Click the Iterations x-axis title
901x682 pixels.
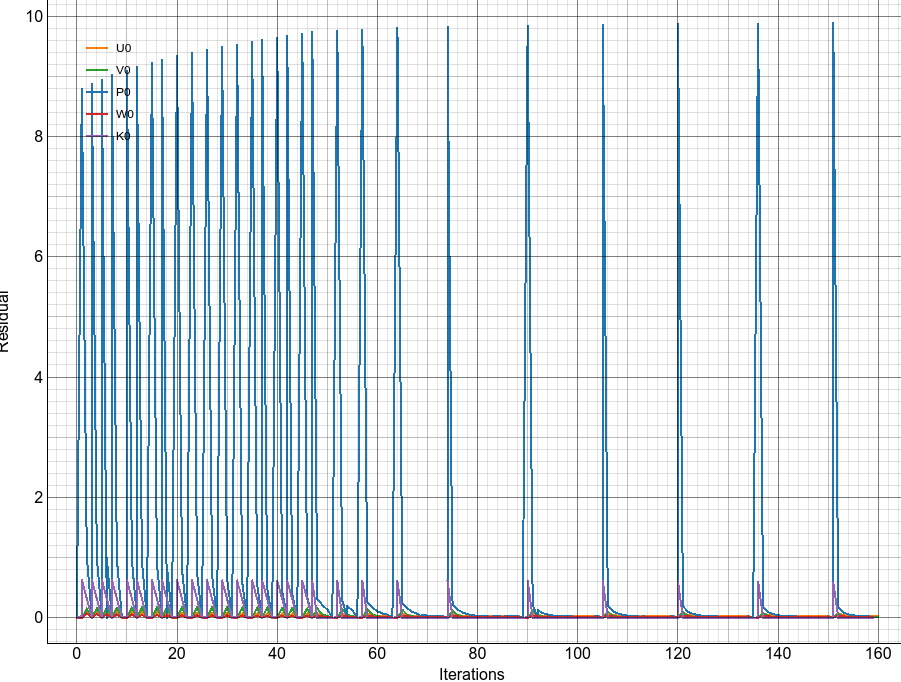pyautogui.click(x=472, y=674)
